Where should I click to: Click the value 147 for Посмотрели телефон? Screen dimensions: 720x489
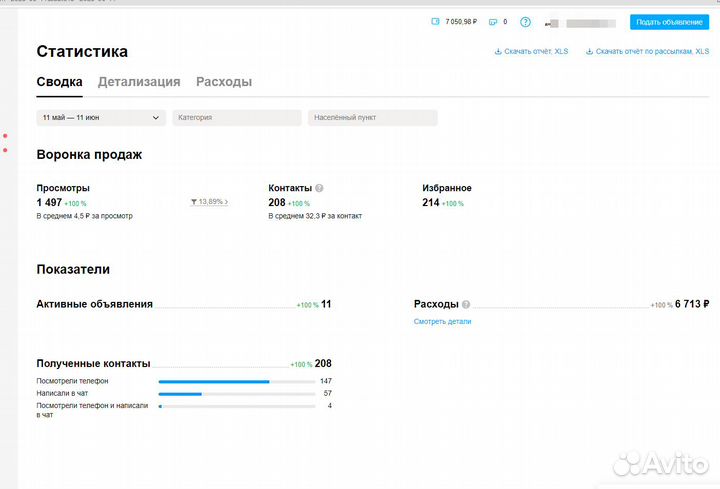coord(326,381)
